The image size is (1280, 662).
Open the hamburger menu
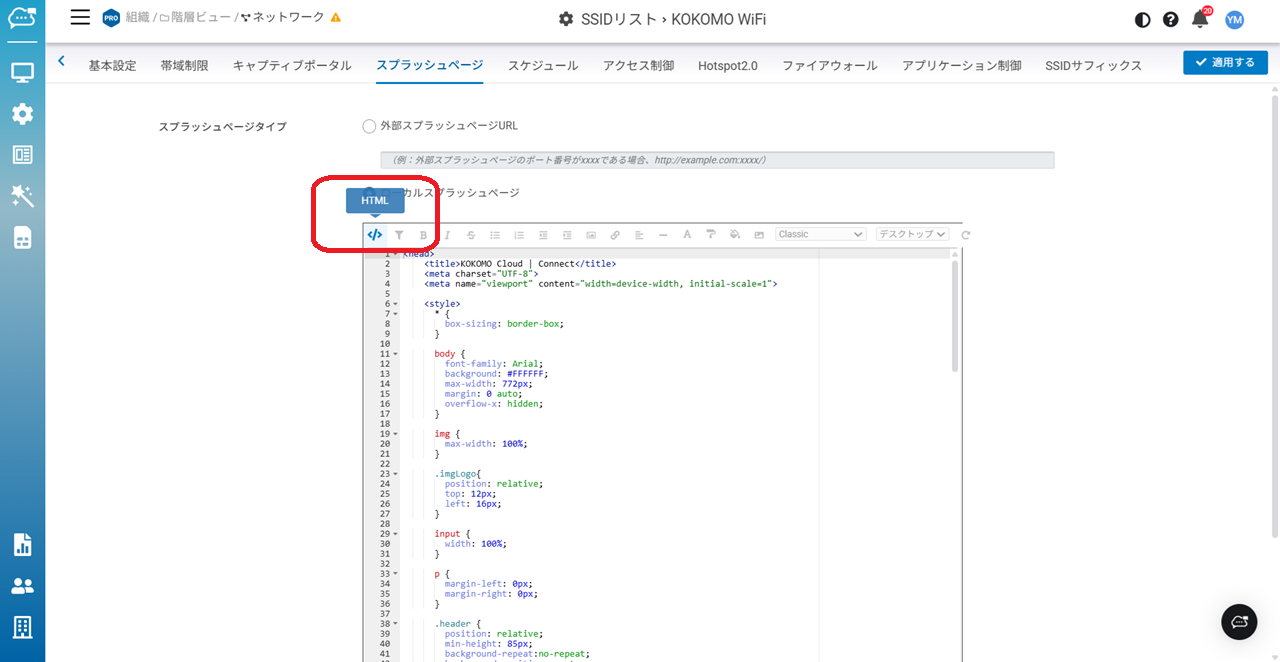coord(80,18)
